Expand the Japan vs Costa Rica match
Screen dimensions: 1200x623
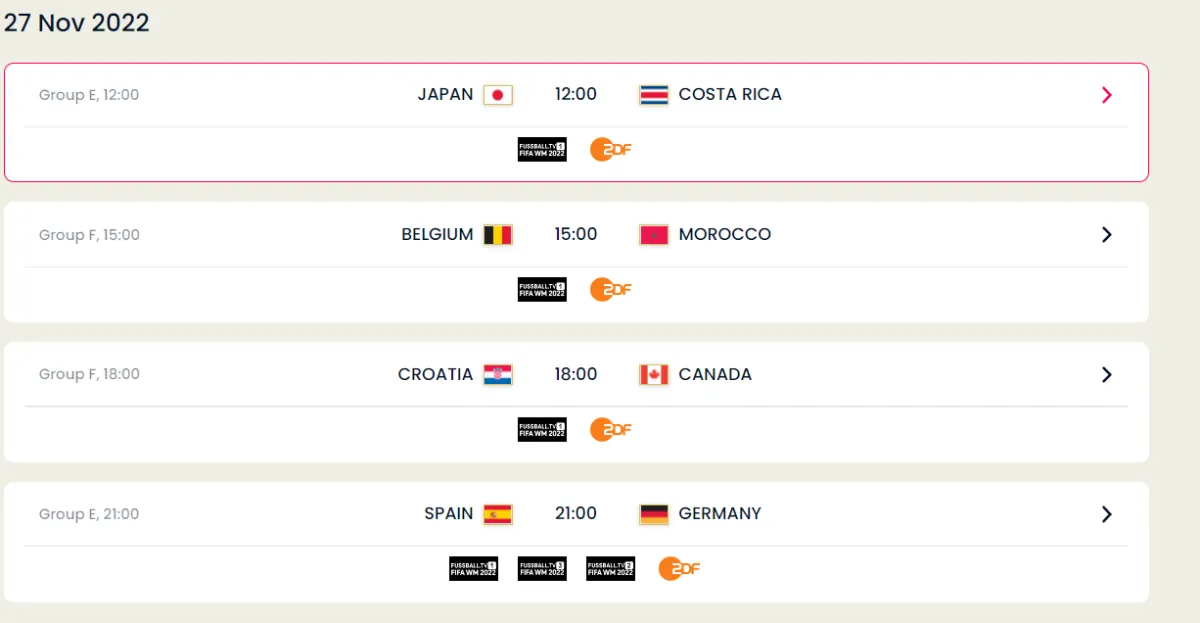1106,95
